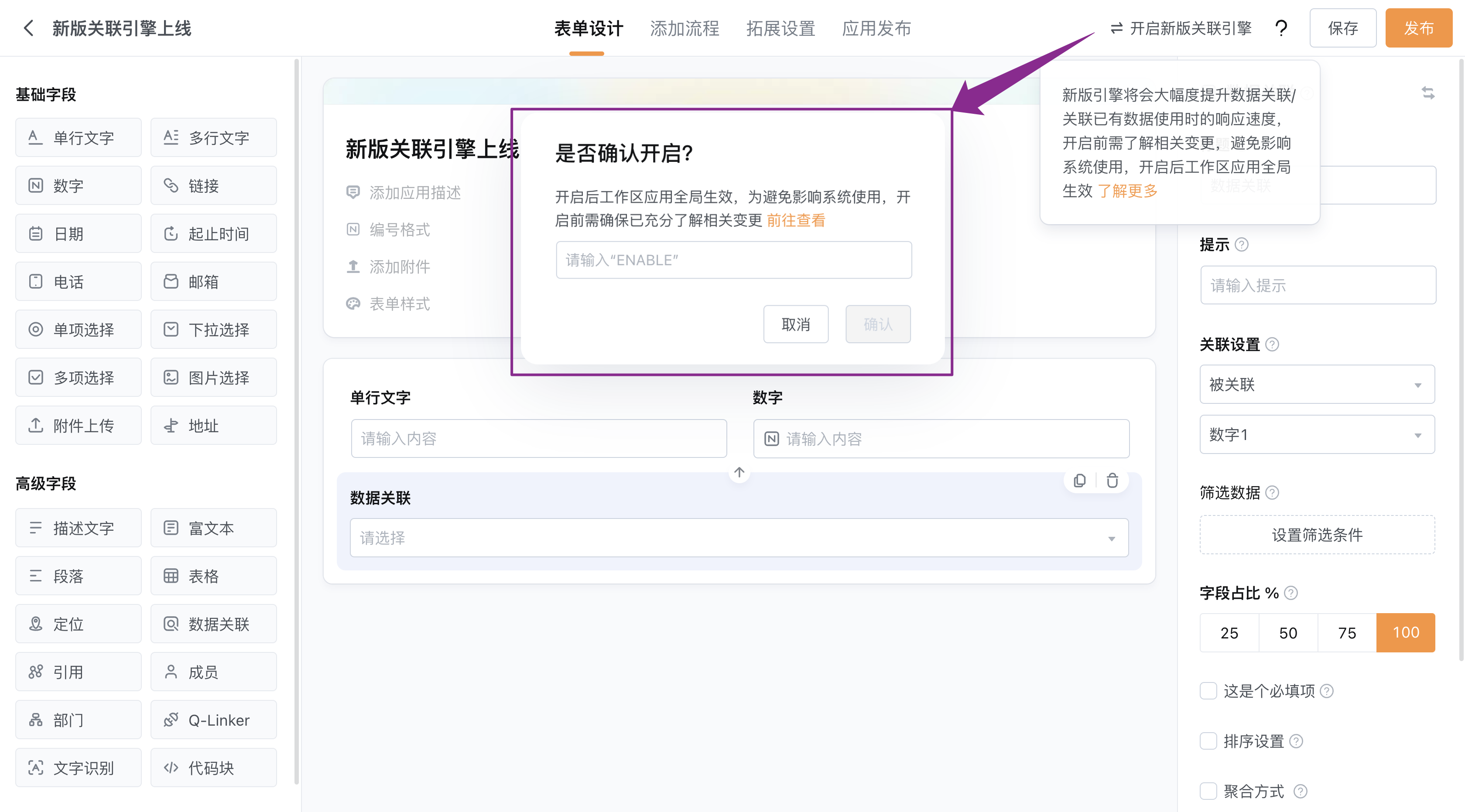Image resolution: width=1465 pixels, height=812 pixels.
Task: Add a 地址 field
Action: pos(213,425)
